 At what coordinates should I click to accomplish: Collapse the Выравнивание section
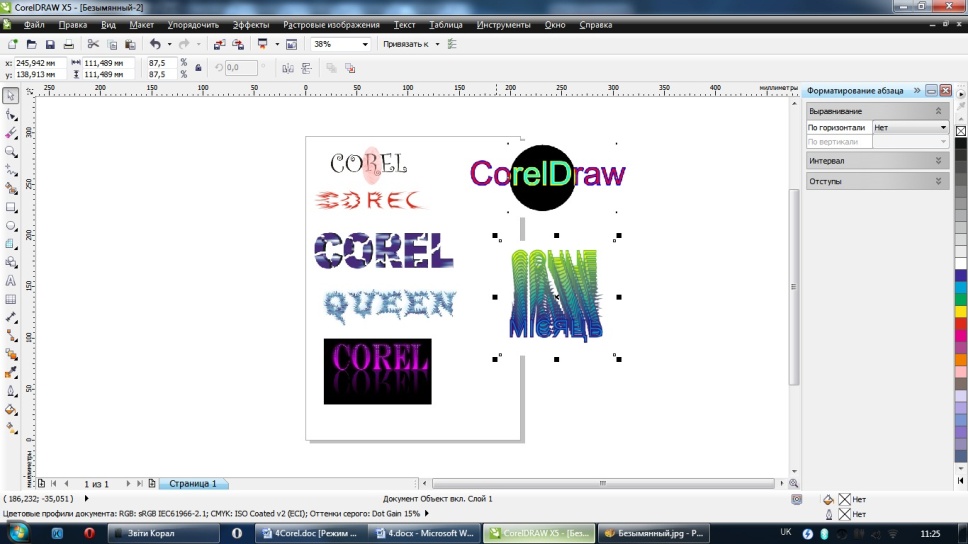tap(938, 111)
